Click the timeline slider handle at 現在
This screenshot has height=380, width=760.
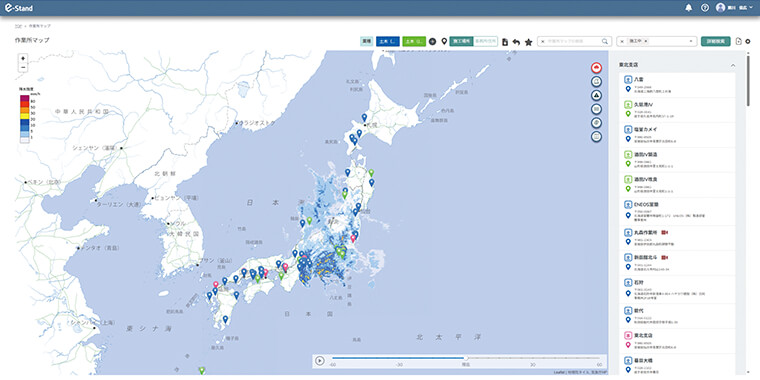coord(465,358)
